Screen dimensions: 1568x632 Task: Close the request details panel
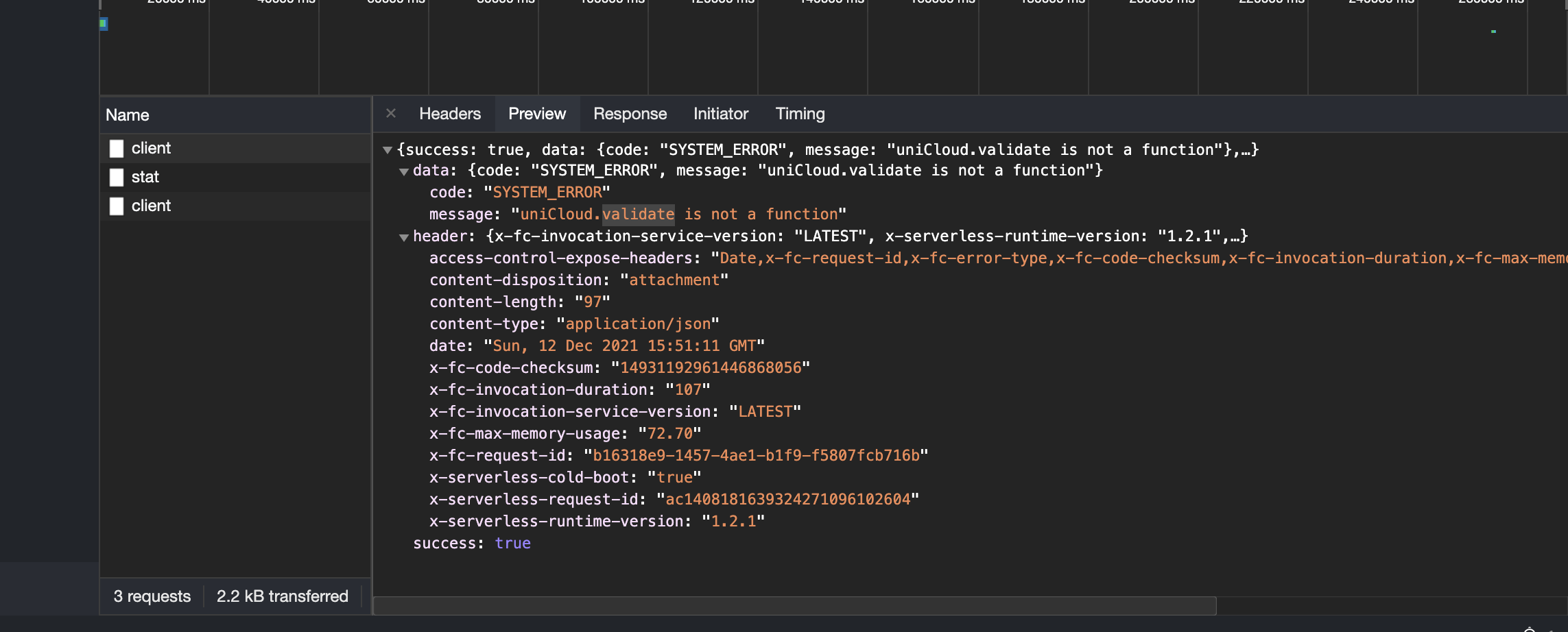point(391,114)
